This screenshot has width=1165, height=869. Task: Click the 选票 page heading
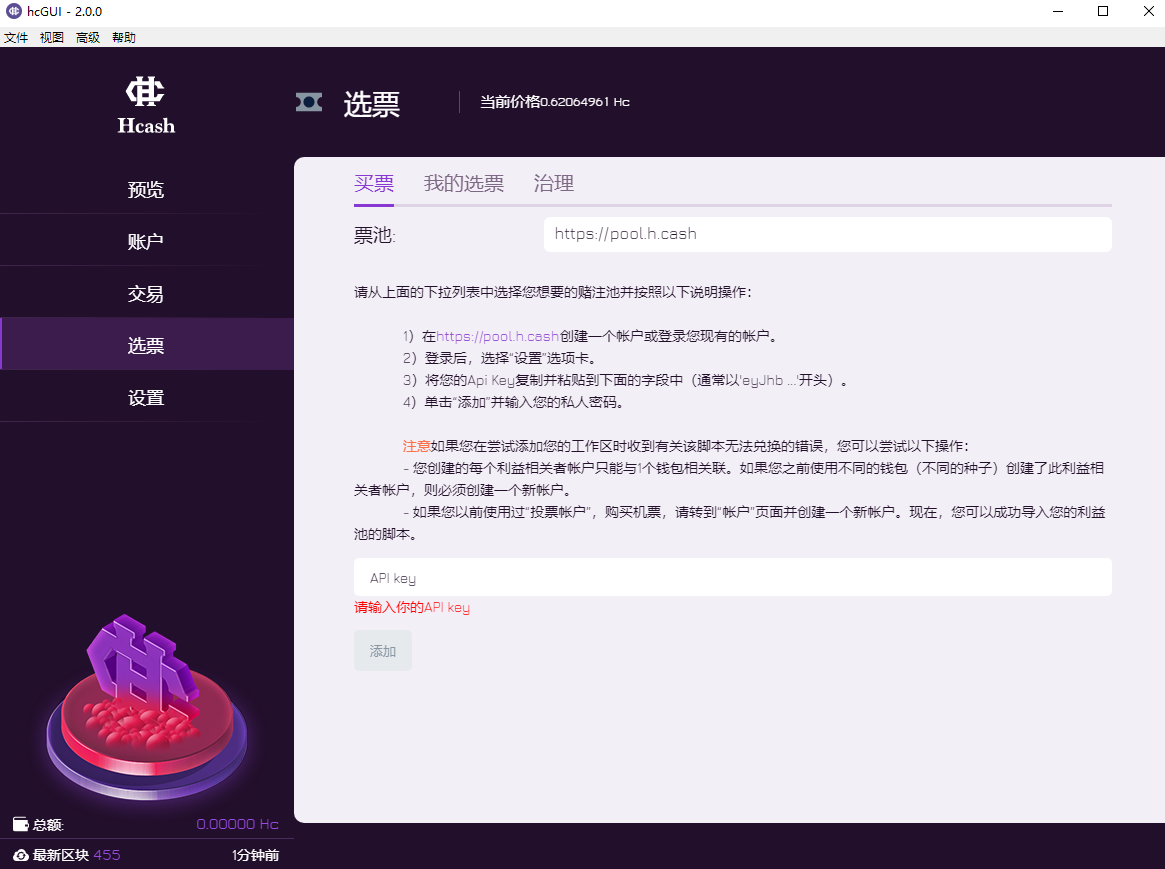coord(371,104)
